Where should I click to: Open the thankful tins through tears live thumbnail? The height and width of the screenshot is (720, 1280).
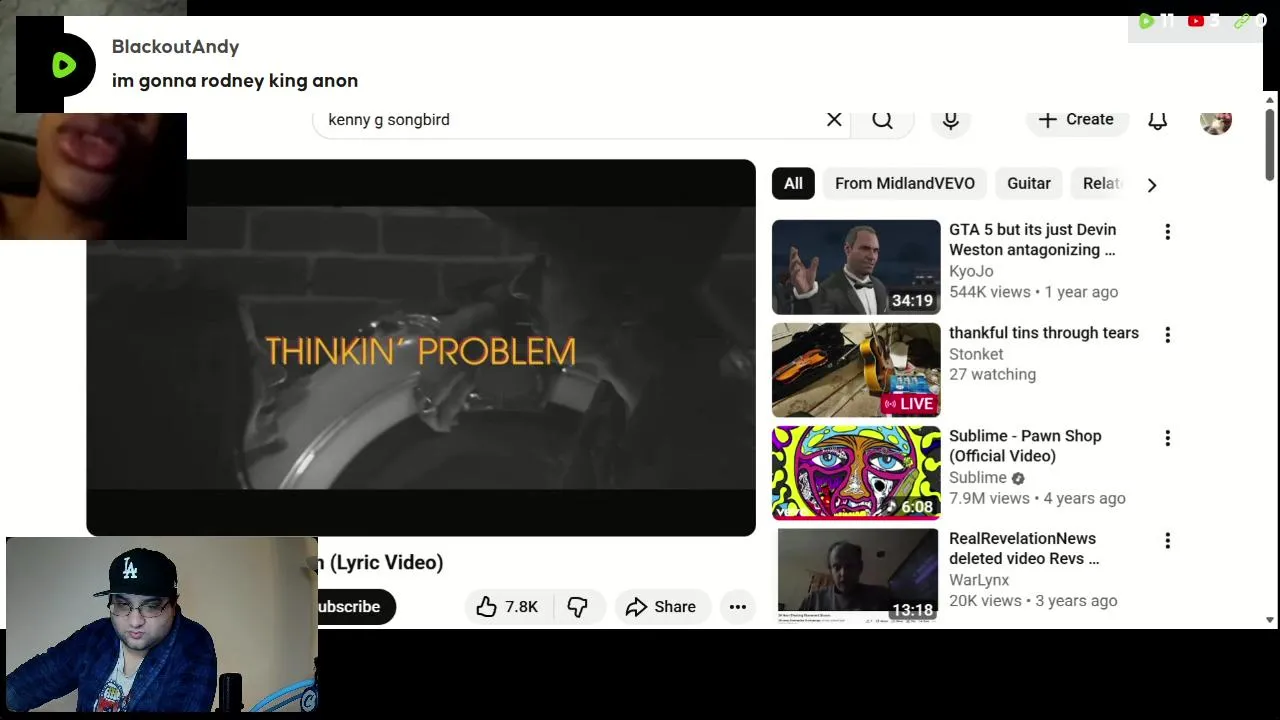(856, 370)
